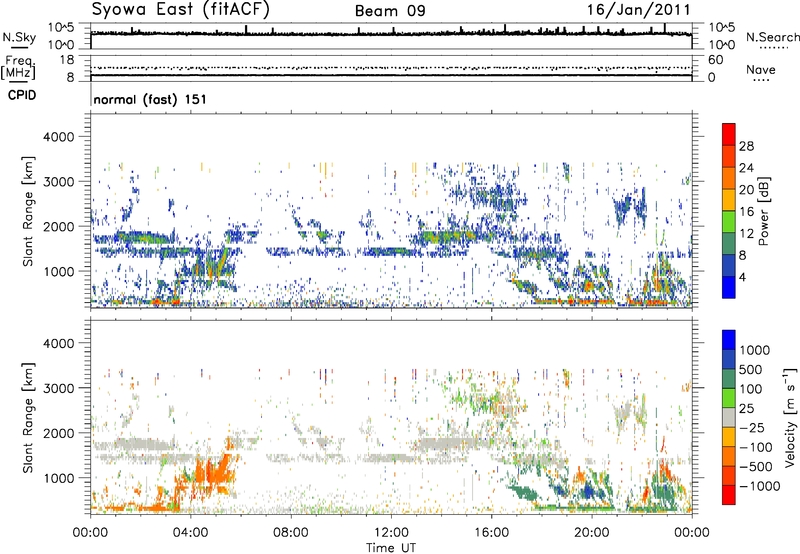This screenshot has height=554, width=800.
Task: Click the '4000' tick in the power panel
Action: (59, 137)
